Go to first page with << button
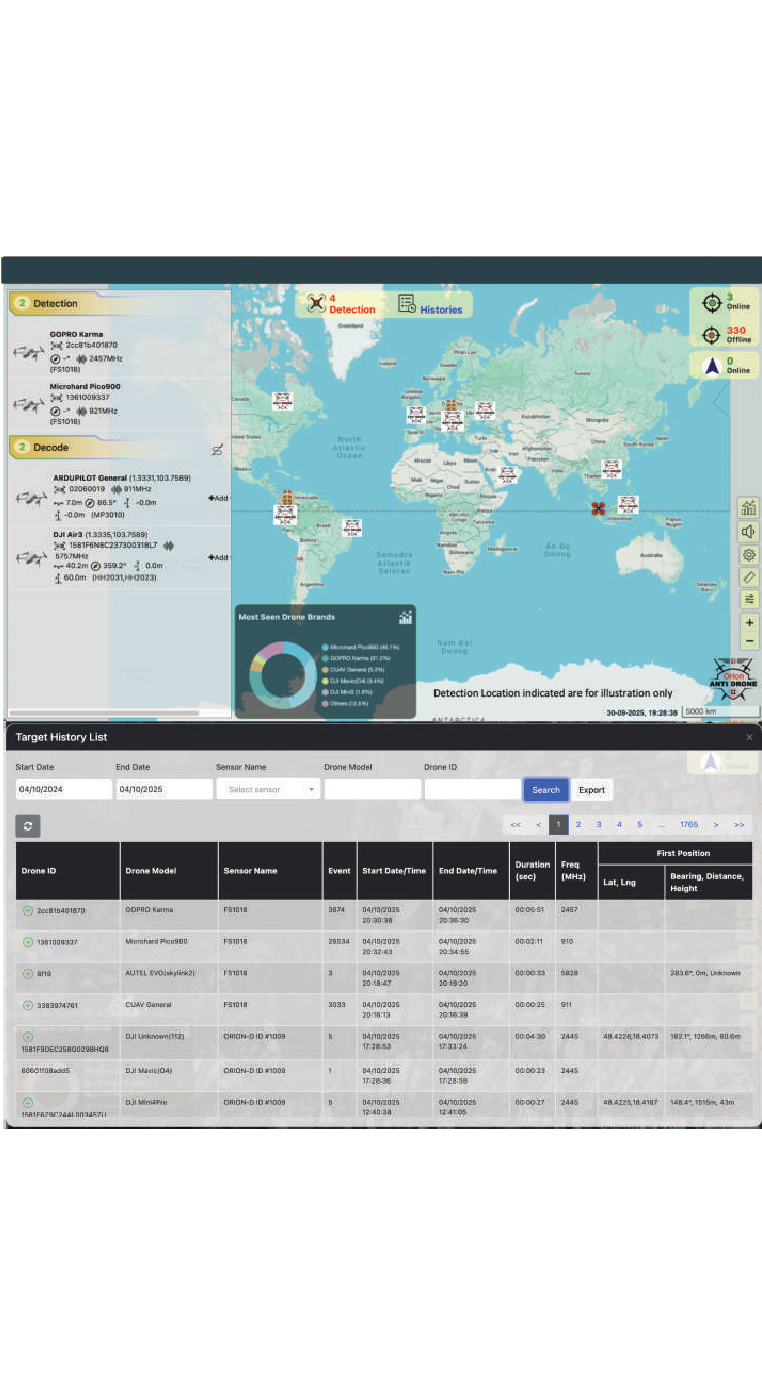 tap(515, 825)
